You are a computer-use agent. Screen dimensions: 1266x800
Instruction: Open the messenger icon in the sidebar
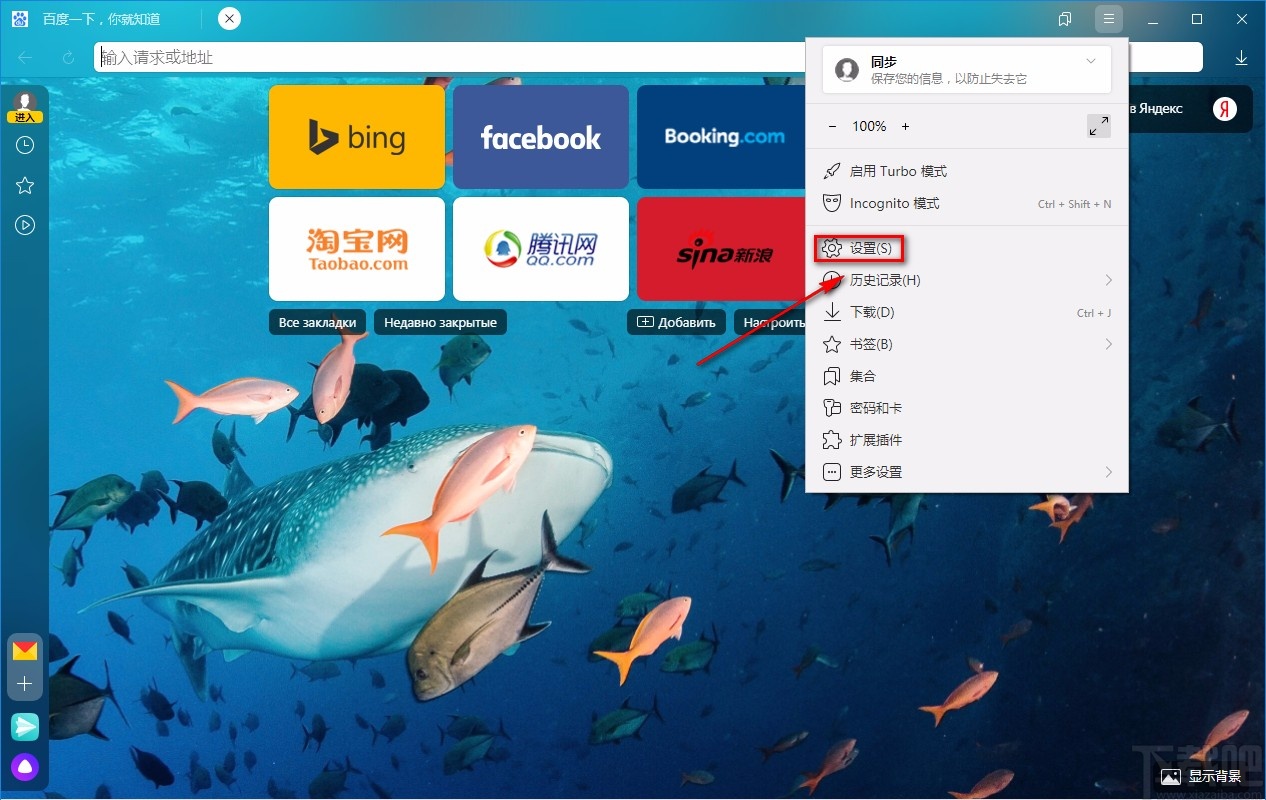click(x=25, y=727)
